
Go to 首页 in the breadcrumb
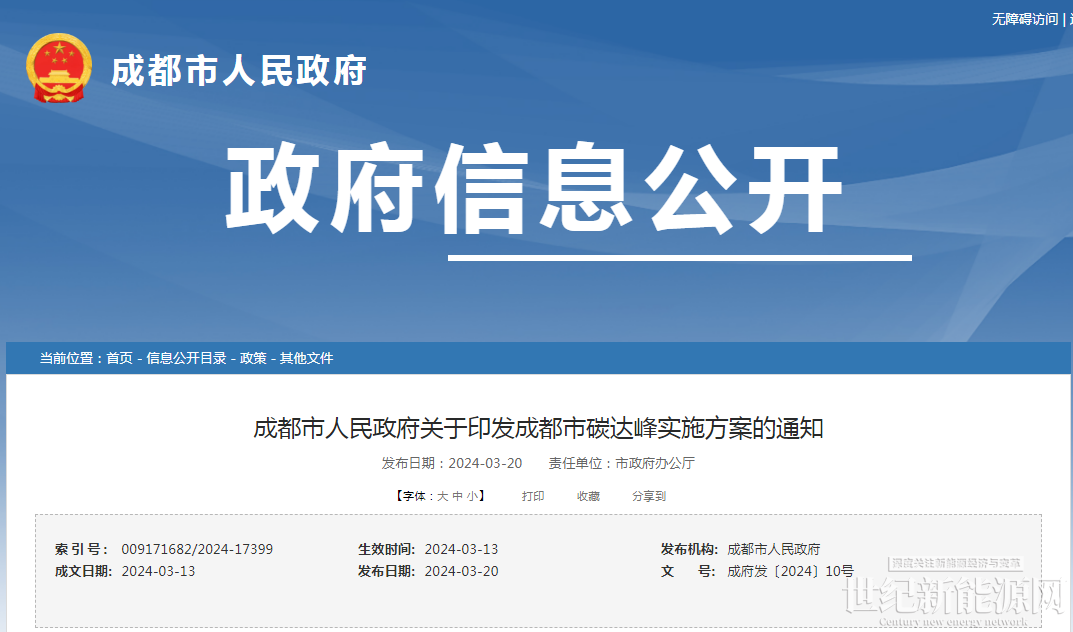tap(119, 358)
